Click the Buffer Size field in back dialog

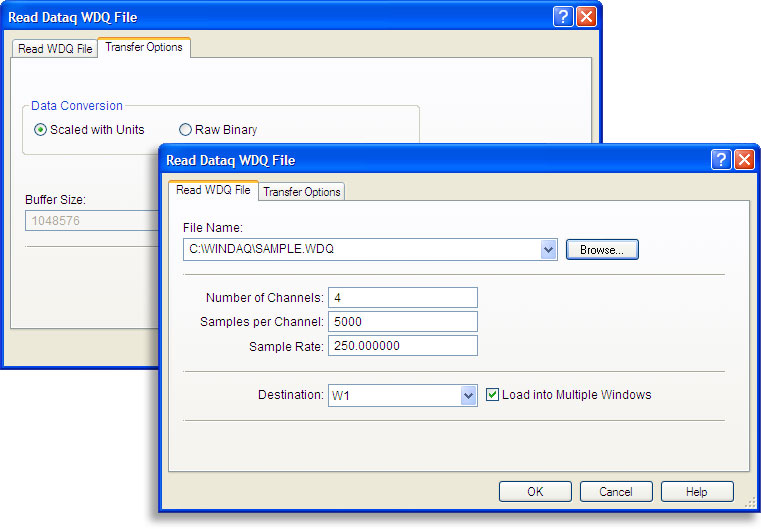coord(92,221)
